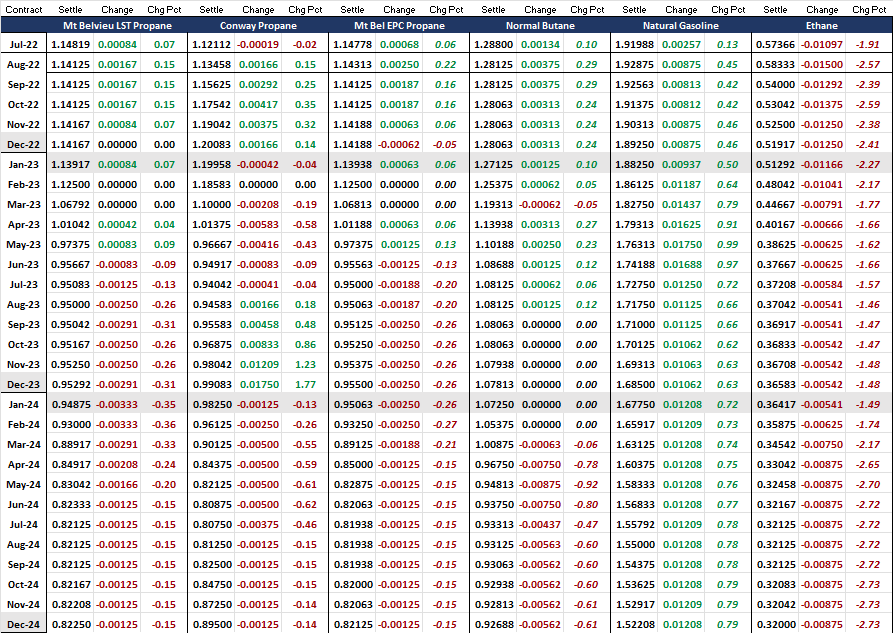893x633 pixels.
Task: Select Jul-23 Ethane settle 0.37208
Action: 775,284
